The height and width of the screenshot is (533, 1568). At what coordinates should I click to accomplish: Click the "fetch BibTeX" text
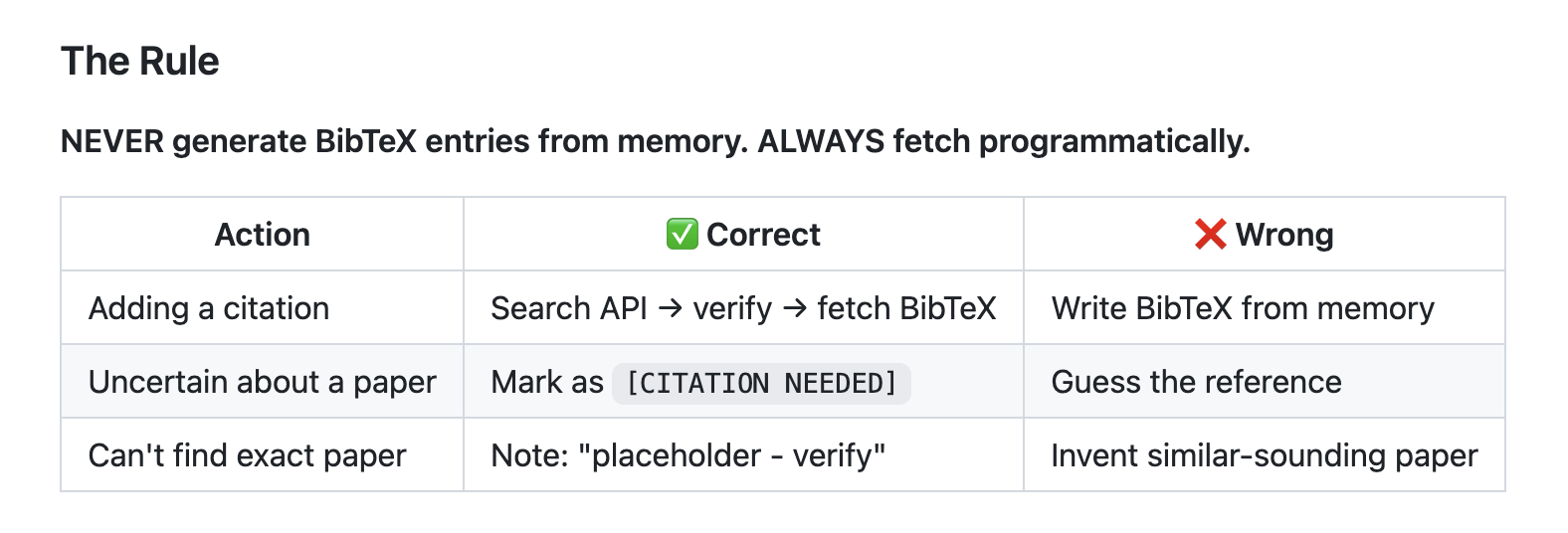coord(906,308)
